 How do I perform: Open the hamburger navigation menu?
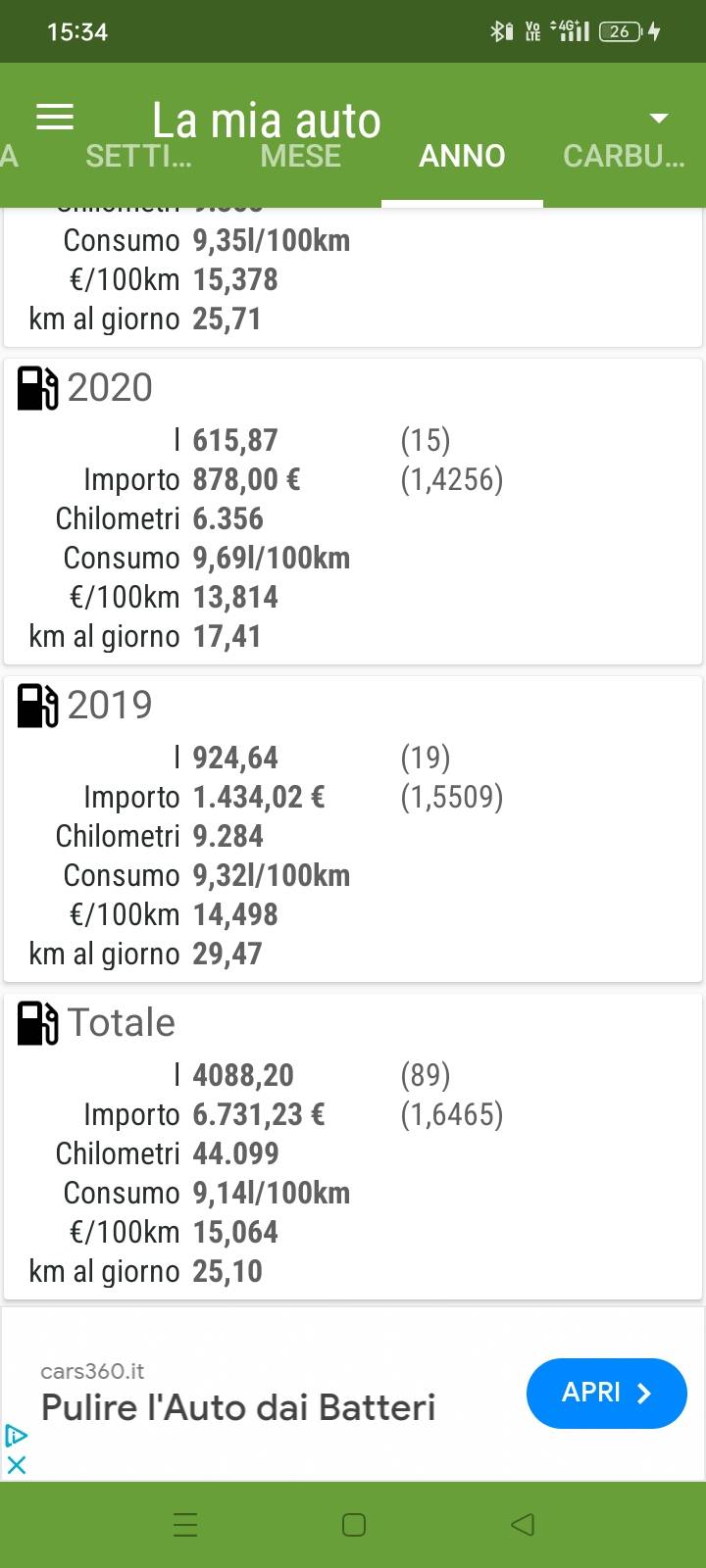click(55, 118)
